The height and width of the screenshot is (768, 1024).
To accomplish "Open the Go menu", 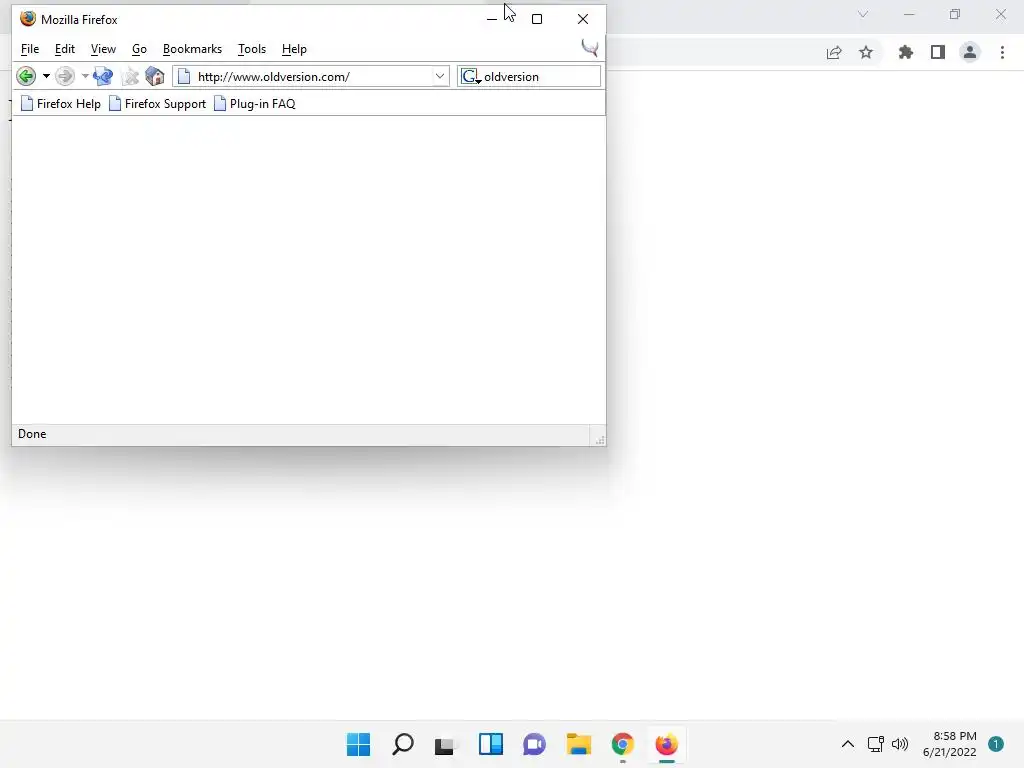I will pyautogui.click(x=139, y=49).
